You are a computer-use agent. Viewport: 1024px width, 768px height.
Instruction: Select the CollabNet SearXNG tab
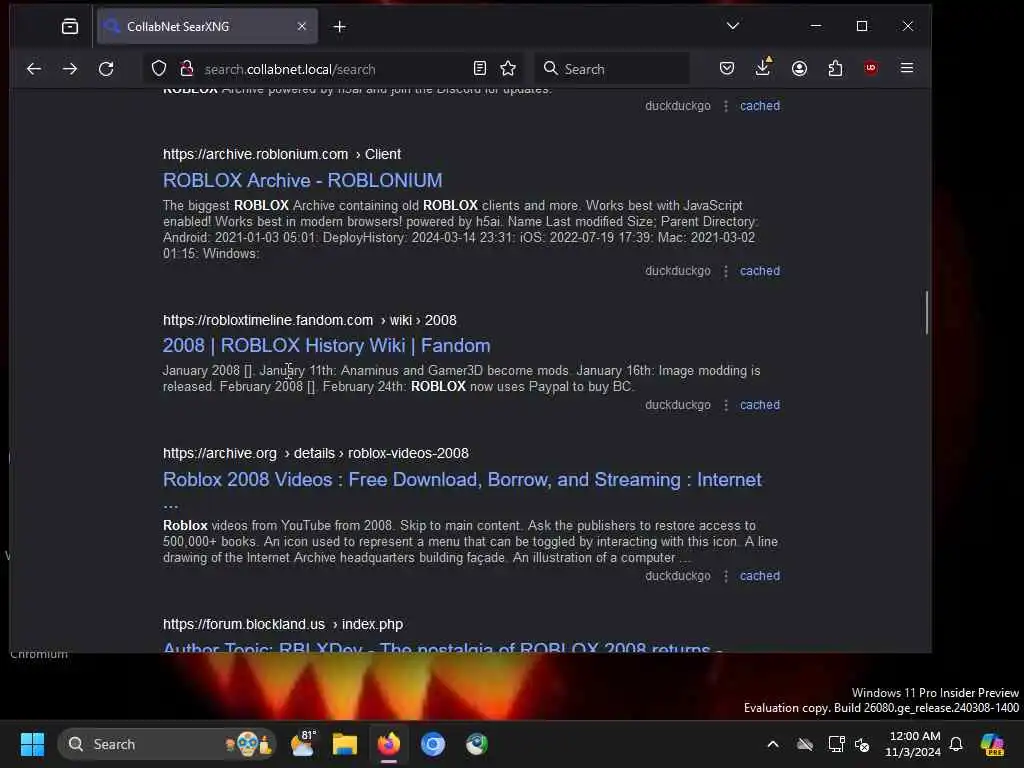(x=207, y=26)
